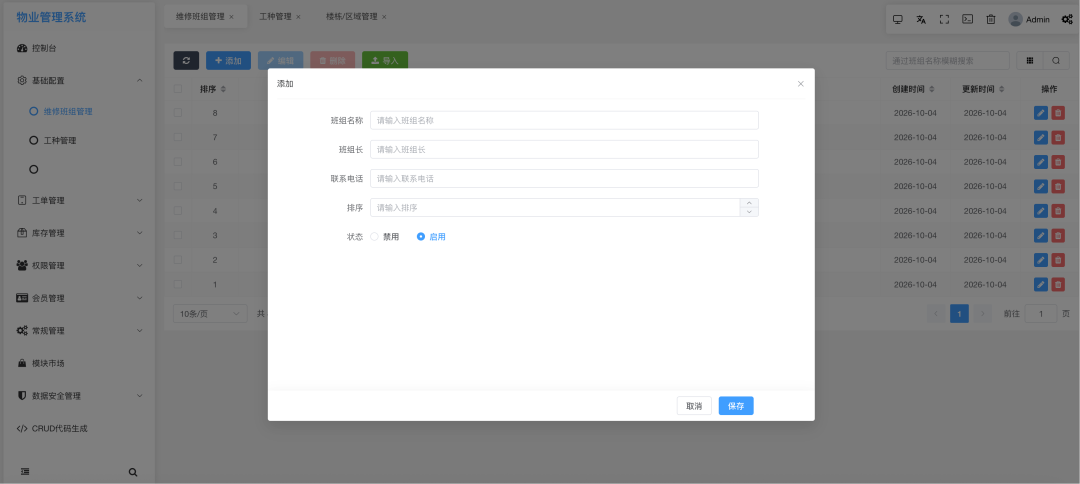Expand the 权限管理 menu group
This screenshot has width=1080, height=484.
click(x=81, y=265)
